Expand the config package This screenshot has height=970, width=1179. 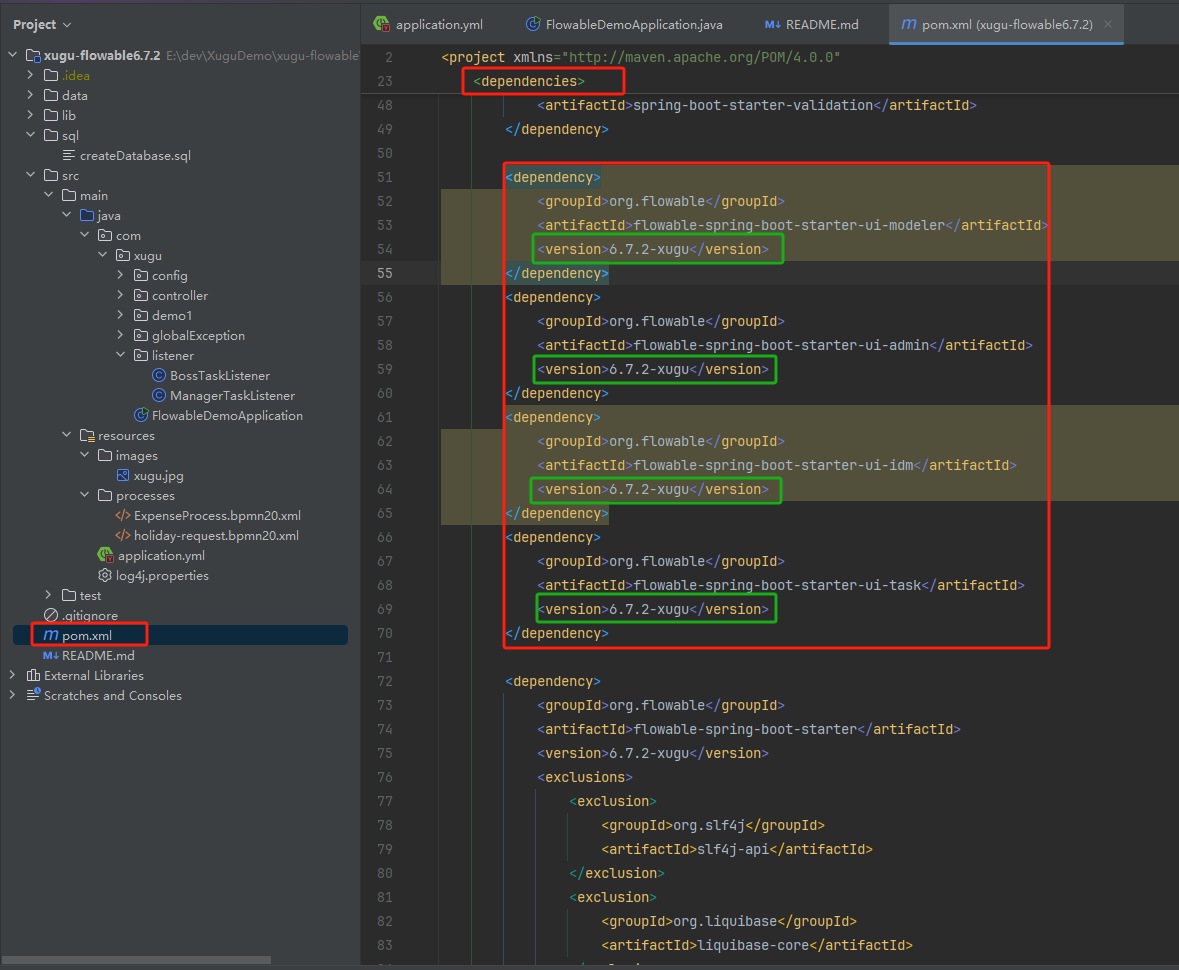[120, 275]
